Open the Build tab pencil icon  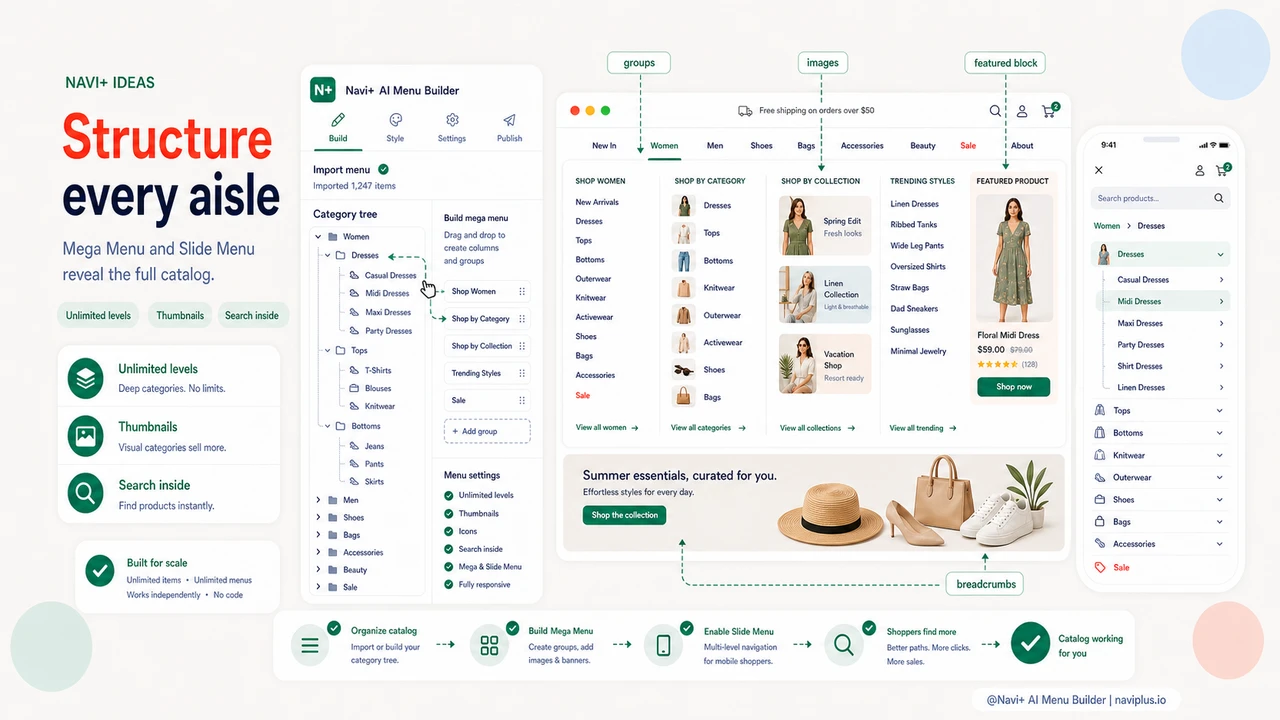pos(338,120)
